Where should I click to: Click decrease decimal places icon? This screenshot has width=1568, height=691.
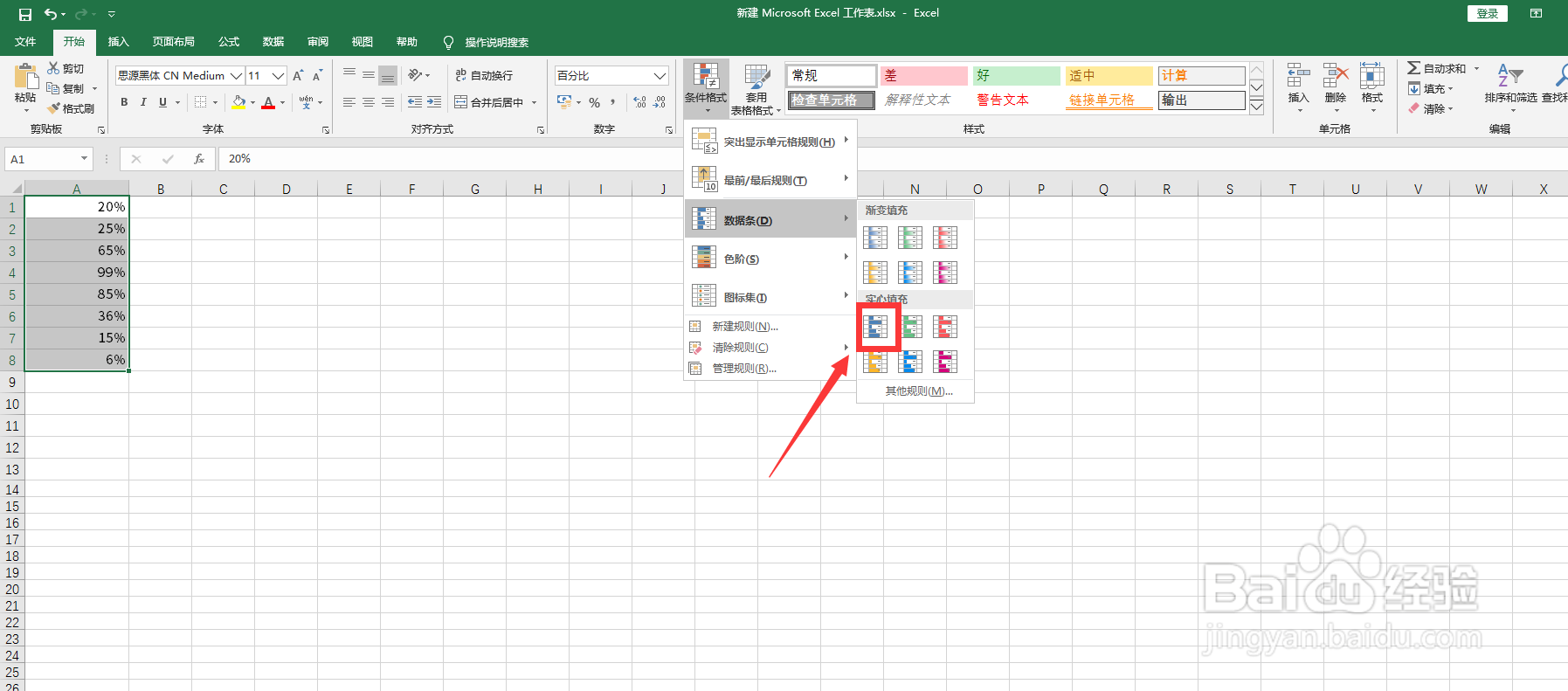coord(660,102)
